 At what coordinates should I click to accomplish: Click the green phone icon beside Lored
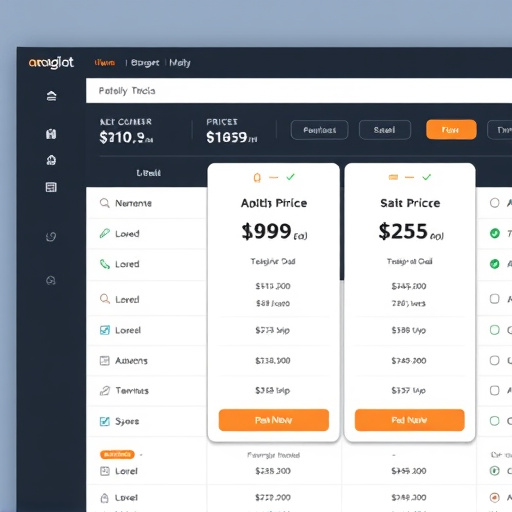105,264
